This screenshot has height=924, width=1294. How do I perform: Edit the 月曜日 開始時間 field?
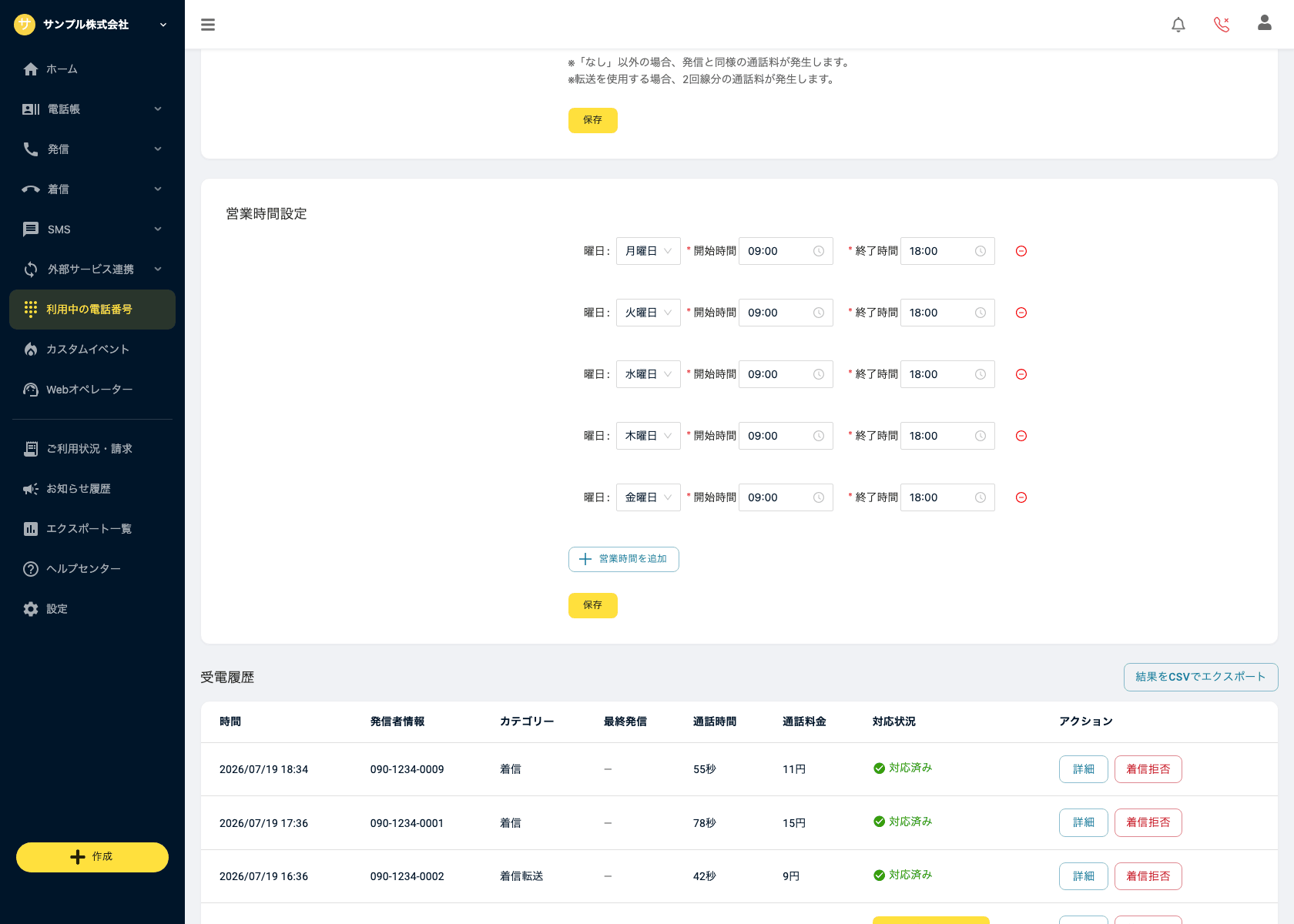(786, 251)
